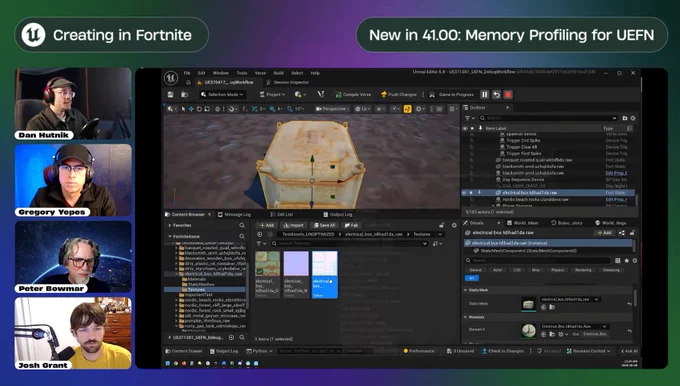Select the All filter in Details
Screen dimensions: 680x386
472,278
